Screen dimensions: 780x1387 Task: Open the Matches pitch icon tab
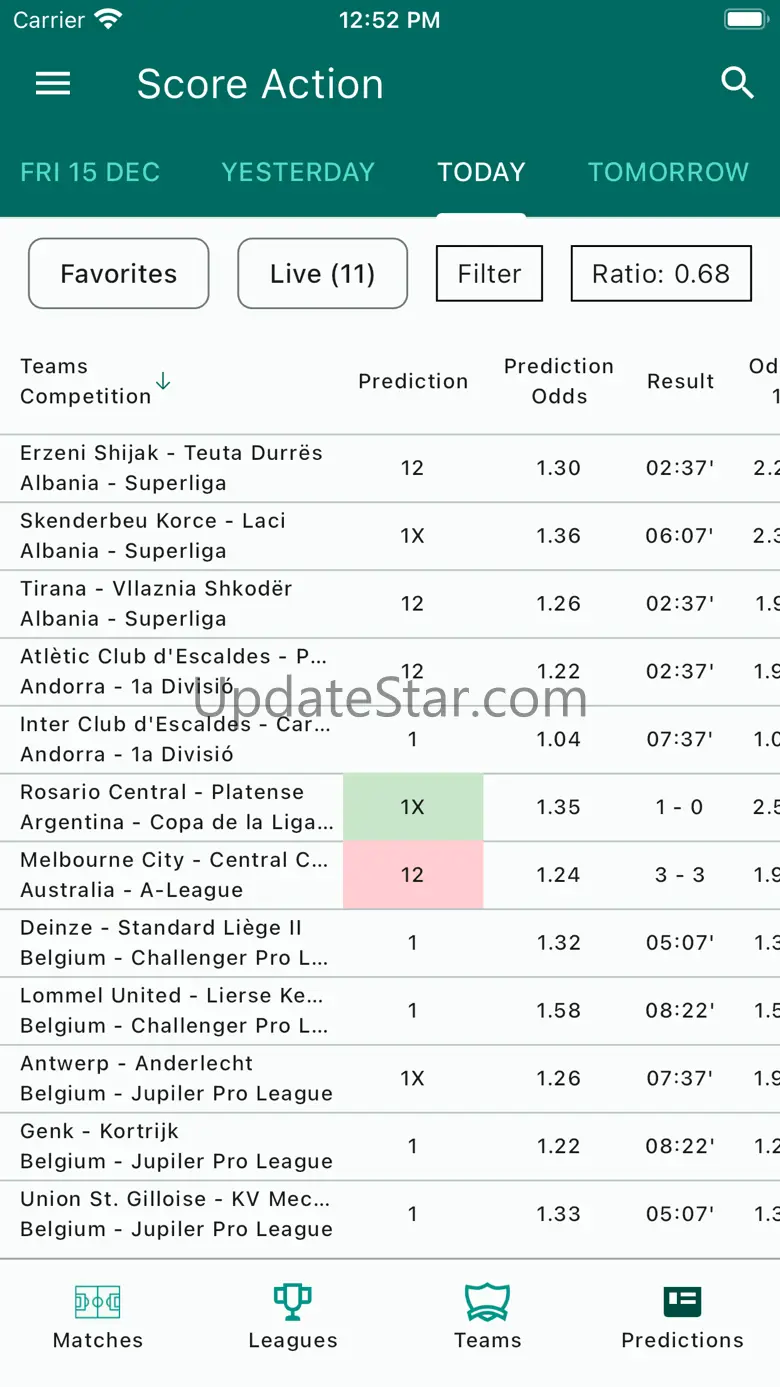pyautogui.click(x=98, y=1318)
